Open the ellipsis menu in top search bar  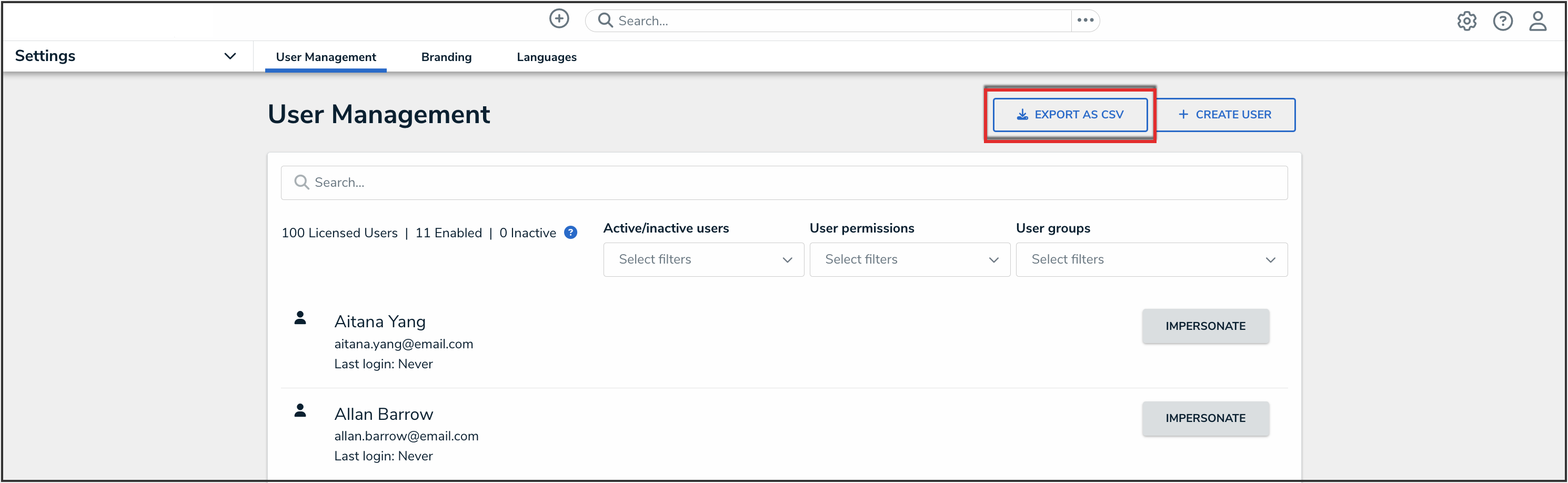tap(1084, 21)
